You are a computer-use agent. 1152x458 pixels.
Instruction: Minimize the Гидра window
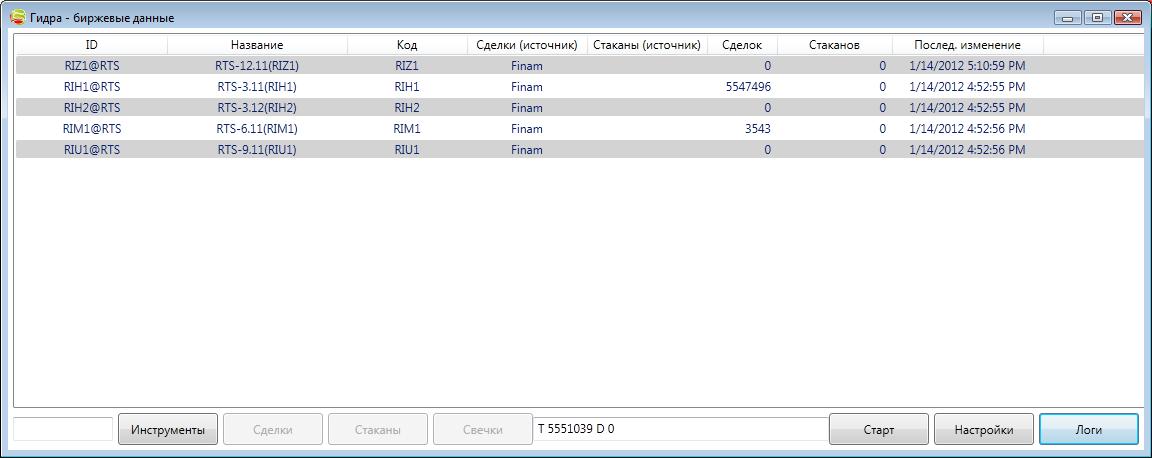[1066, 17]
